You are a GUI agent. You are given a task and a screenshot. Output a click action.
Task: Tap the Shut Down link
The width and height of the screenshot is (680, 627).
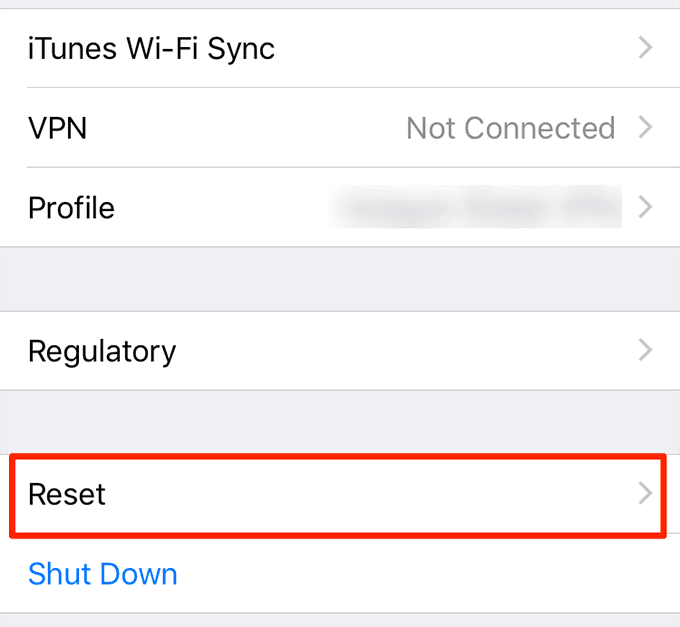tap(103, 574)
